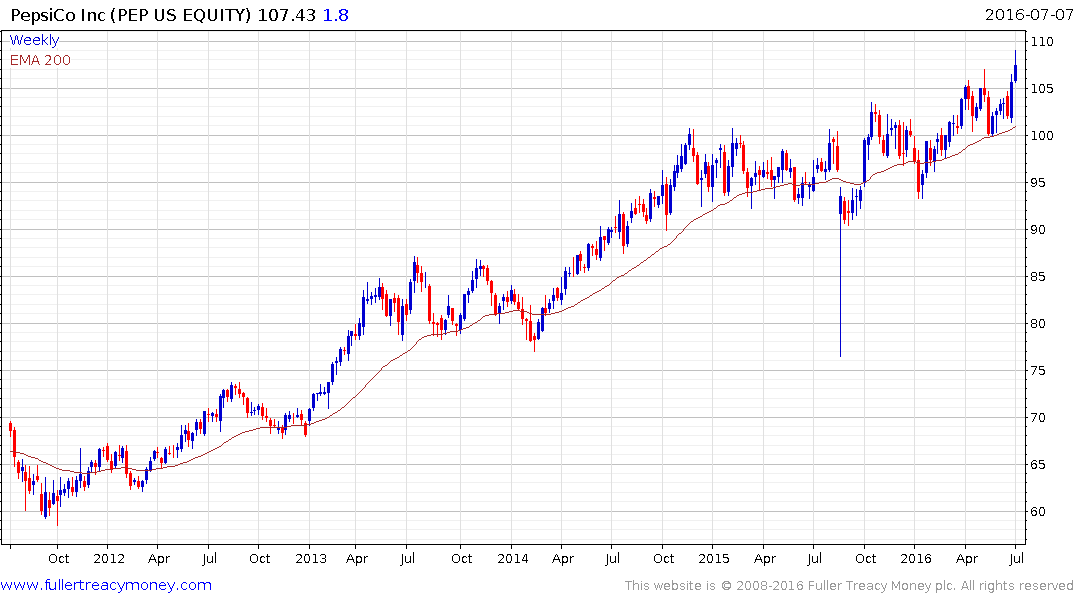Click the 2015 year axis label
The width and height of the screenshot is (1075, 600).
click(714, 558)
